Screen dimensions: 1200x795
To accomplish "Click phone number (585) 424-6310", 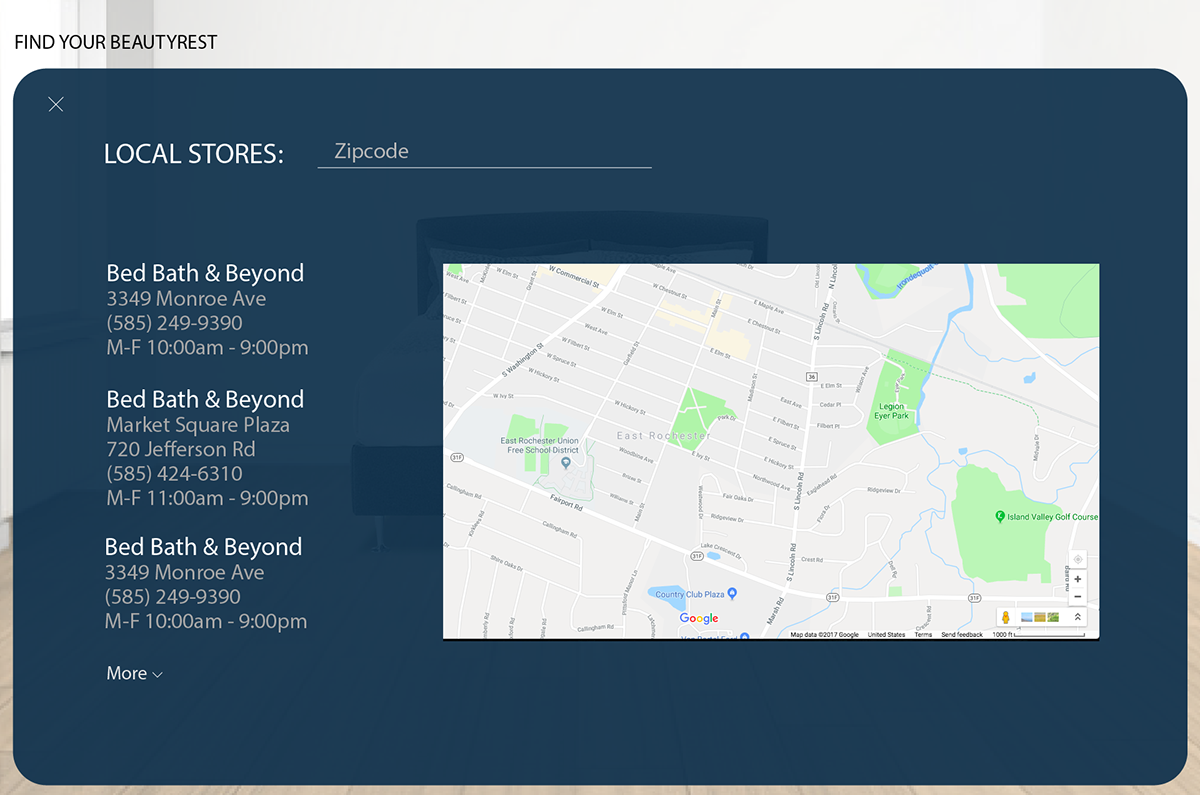I will (174, 473).
